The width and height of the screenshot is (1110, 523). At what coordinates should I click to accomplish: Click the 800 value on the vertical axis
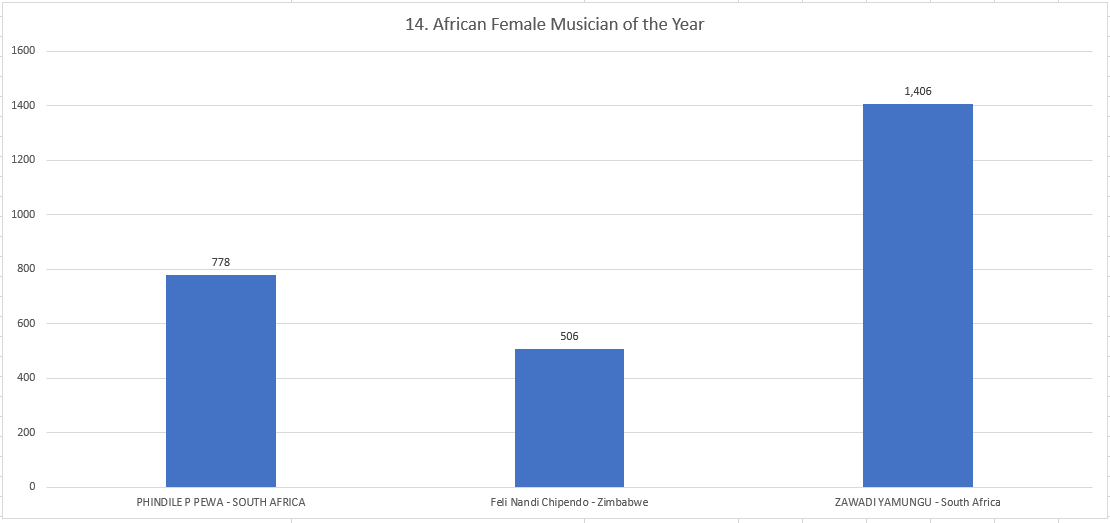[26, 269]
